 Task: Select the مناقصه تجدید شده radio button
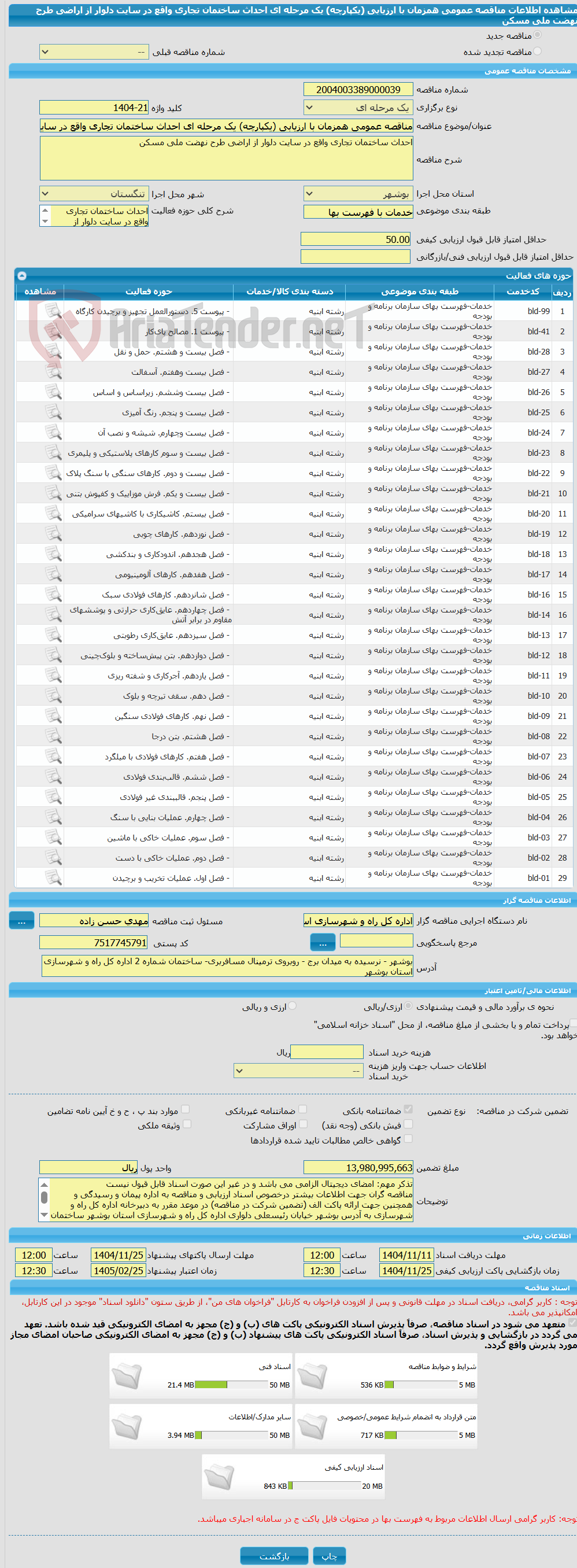tap(538, 51)
